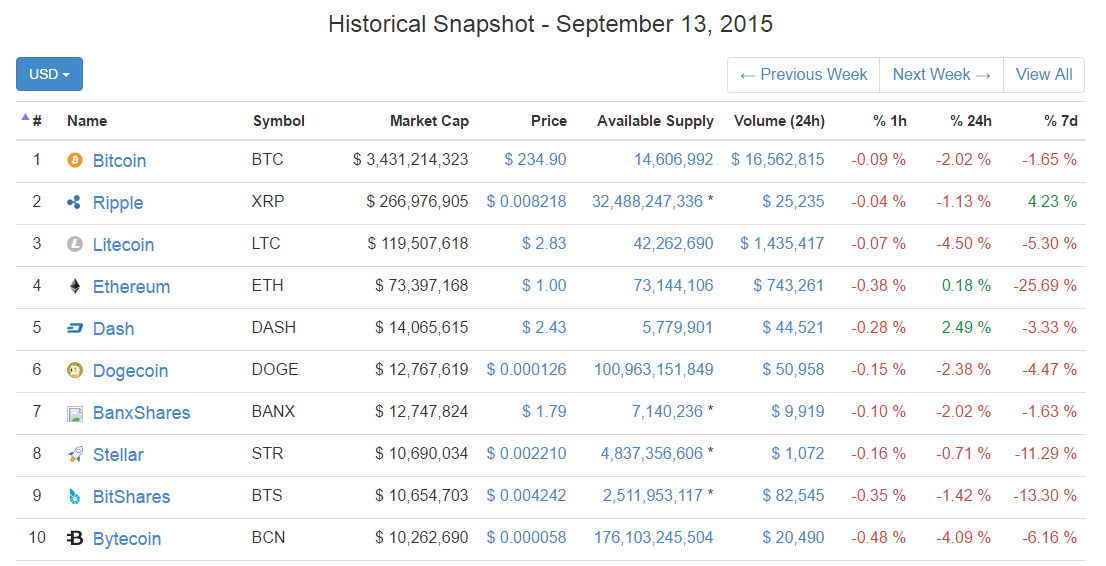1106x566 pixels.
Task: Click the Ripple logo icon
Action: (75, 203)
